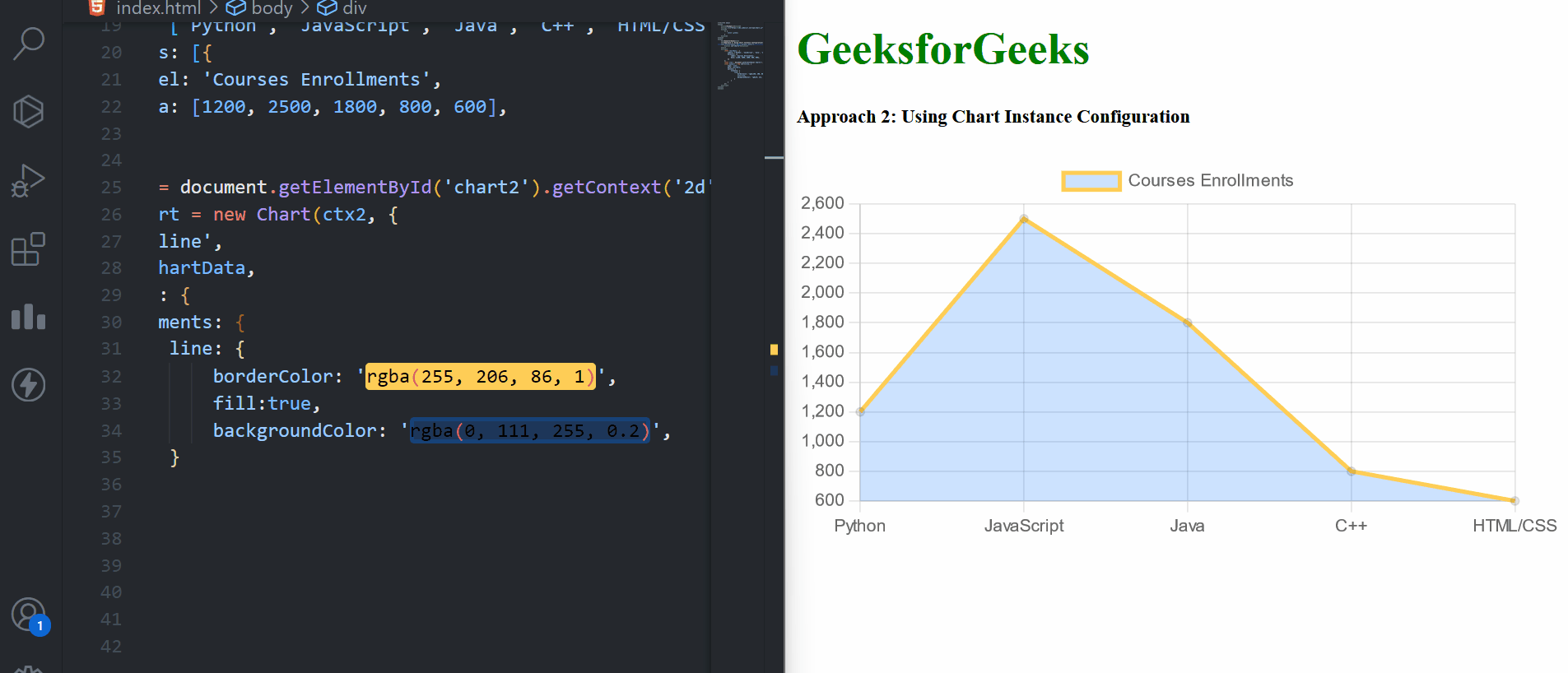
Task: Click the HTML5 file icon in breadcrumbs
Action: coord(97,8)
